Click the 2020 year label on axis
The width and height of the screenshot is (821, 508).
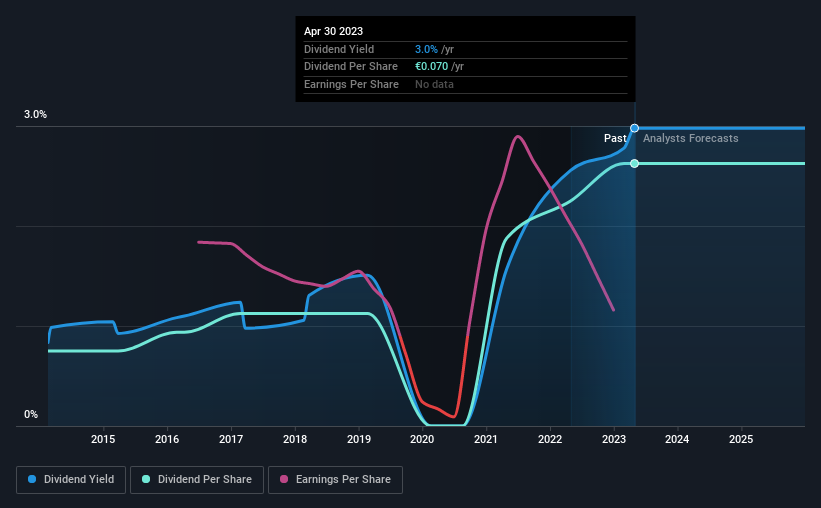coord(422,439)
